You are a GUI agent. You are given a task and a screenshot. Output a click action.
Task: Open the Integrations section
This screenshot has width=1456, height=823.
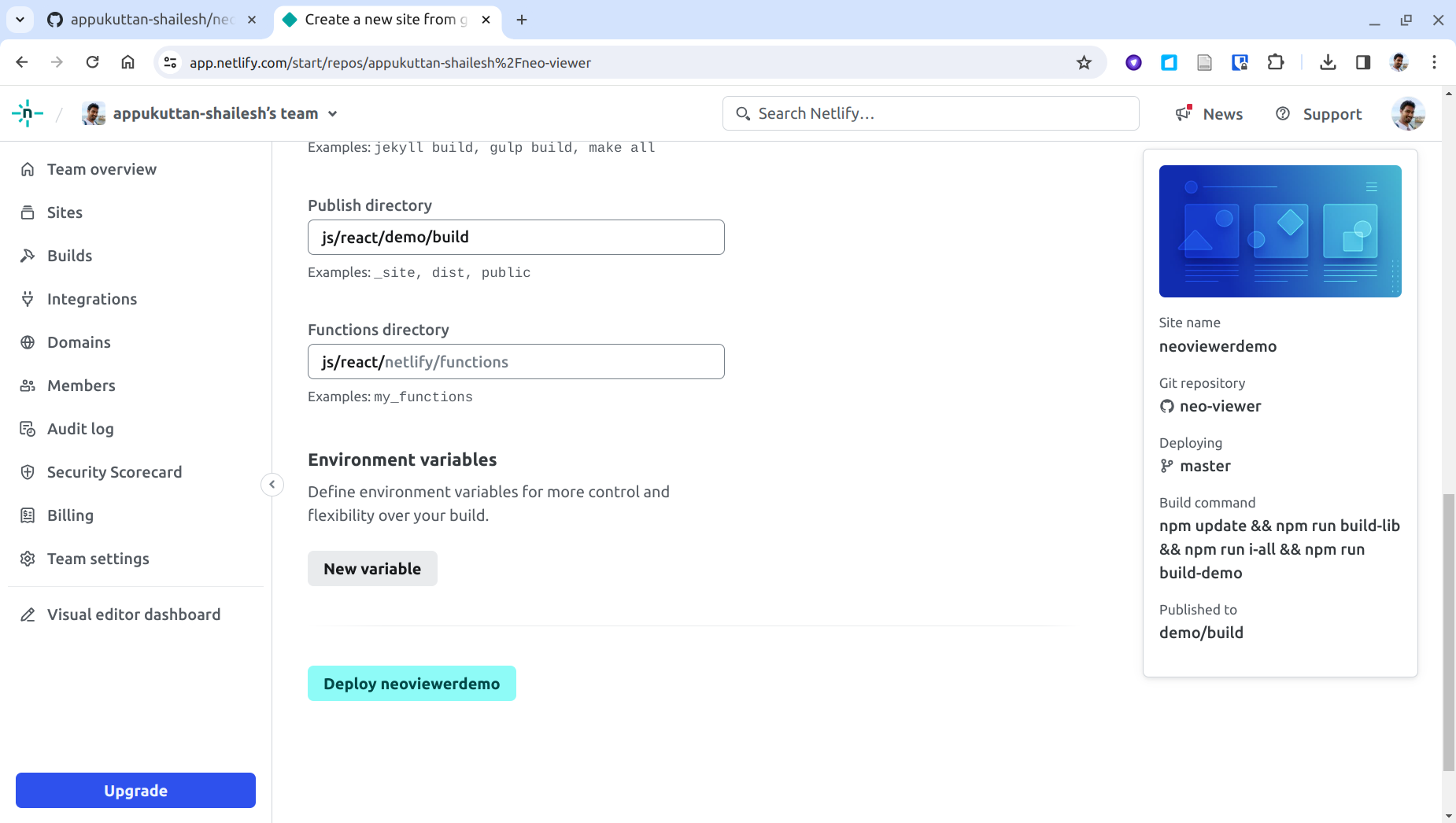(x=92, y=299)
